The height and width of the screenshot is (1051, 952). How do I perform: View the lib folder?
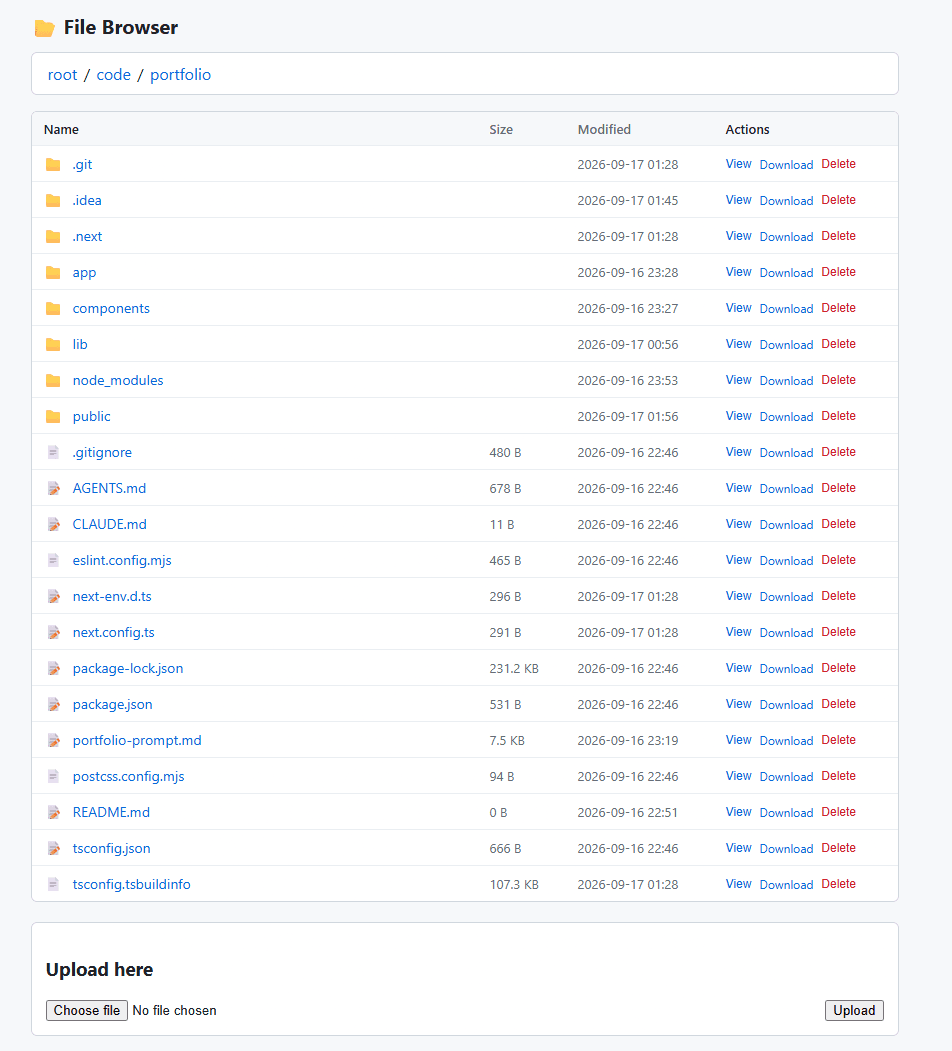738,344
